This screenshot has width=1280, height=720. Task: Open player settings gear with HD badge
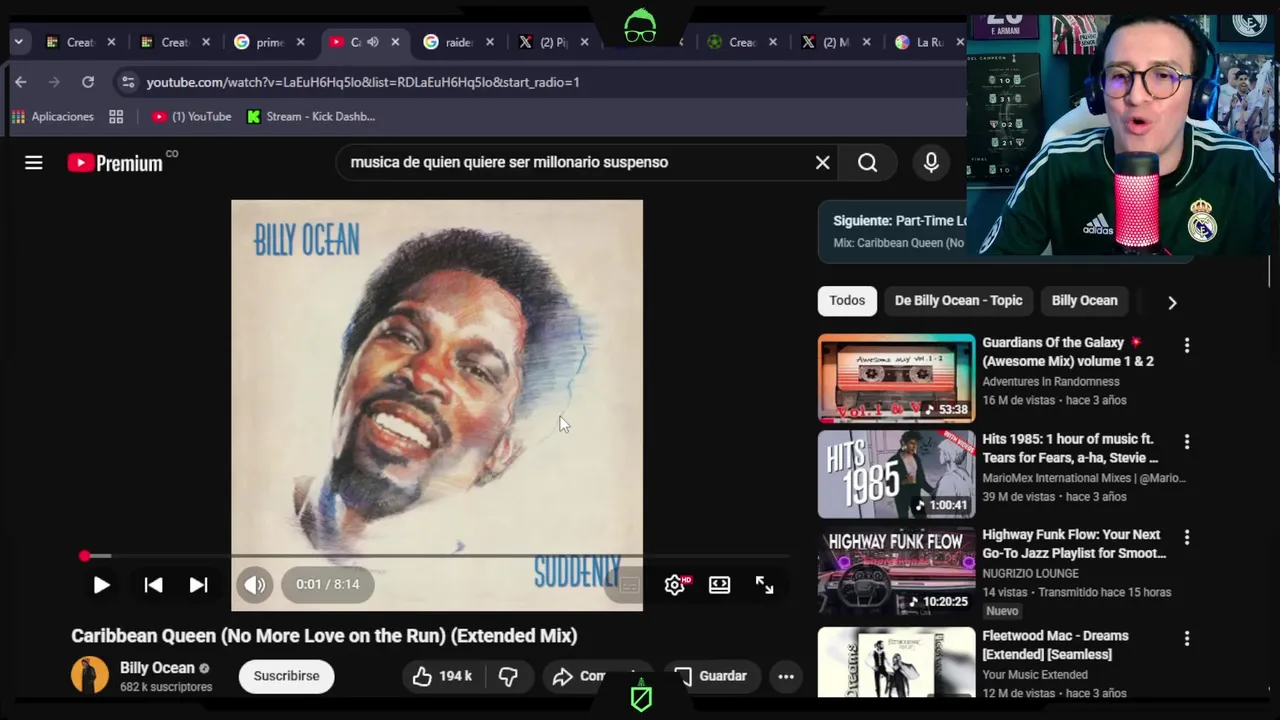pos(675,585)
